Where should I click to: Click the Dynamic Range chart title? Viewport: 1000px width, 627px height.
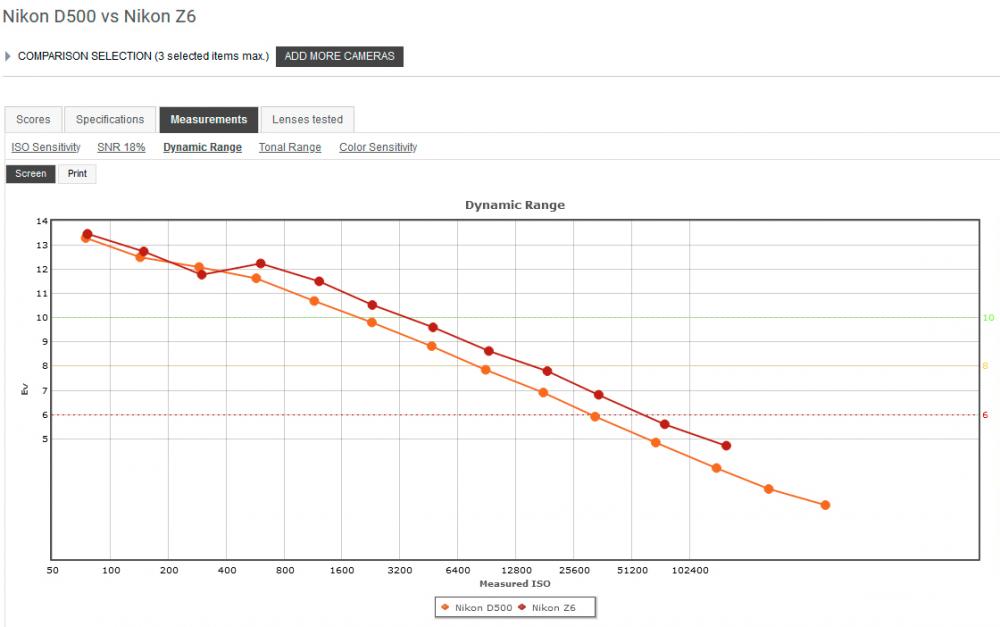(x=515, y=205)
